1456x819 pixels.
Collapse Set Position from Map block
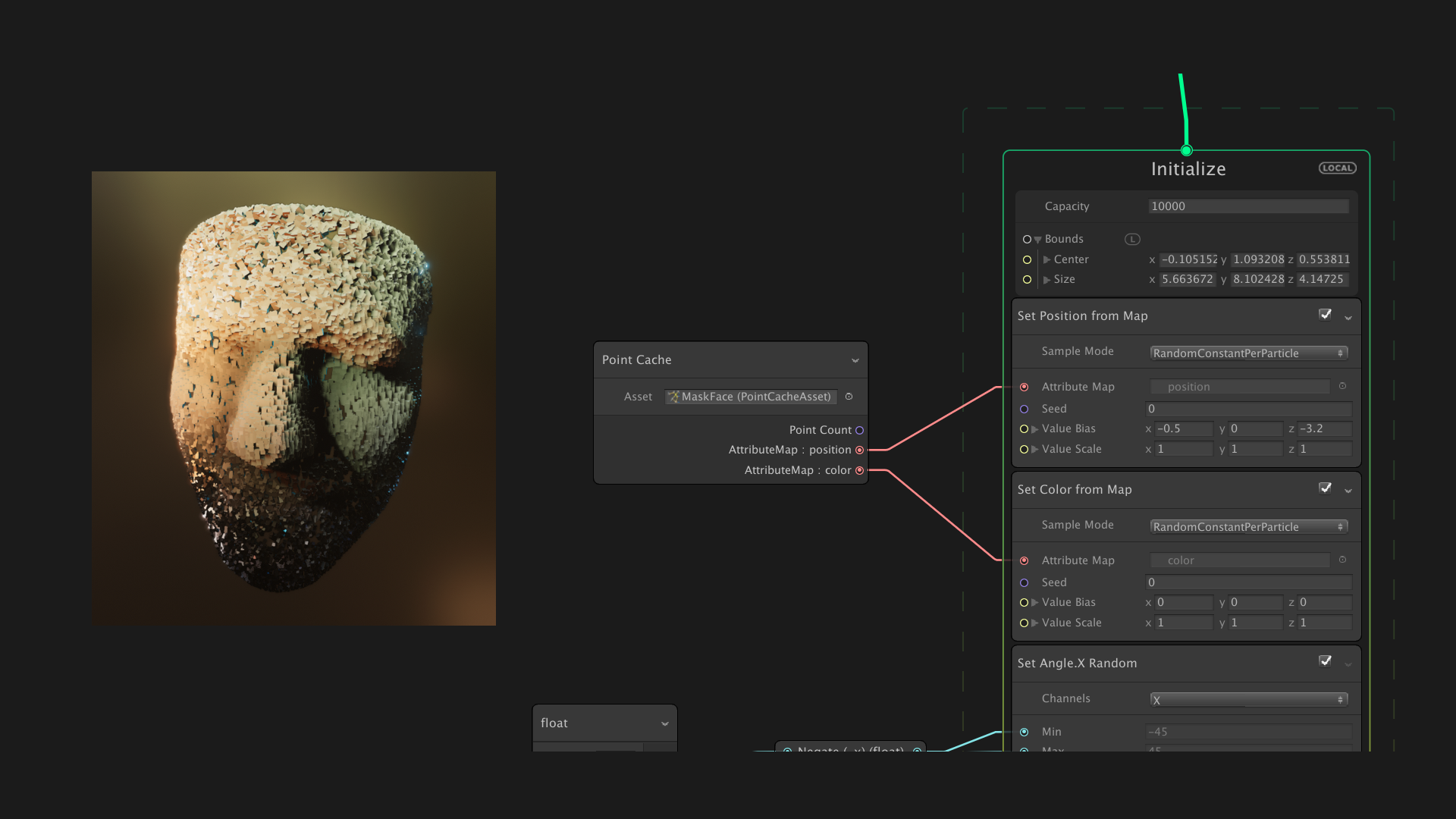point(1348,318)
